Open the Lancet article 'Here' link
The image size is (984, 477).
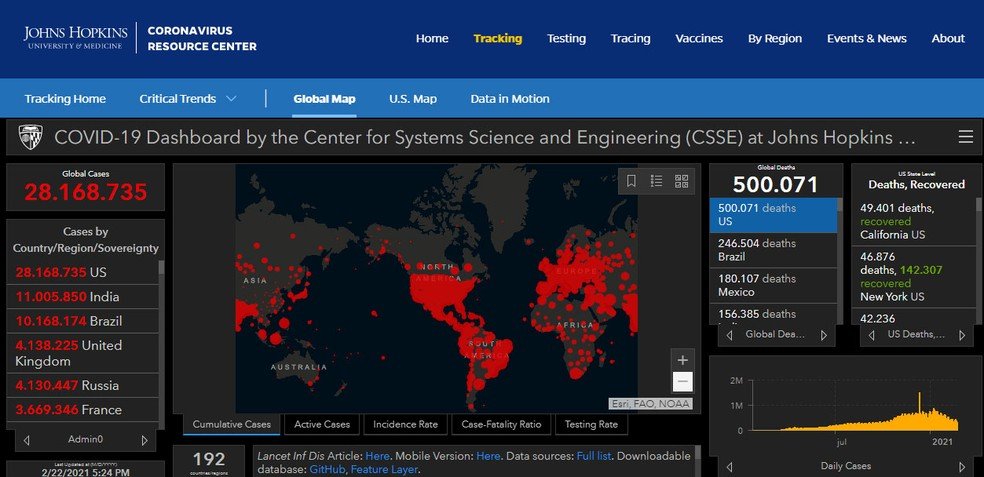[x=377, y=456]
